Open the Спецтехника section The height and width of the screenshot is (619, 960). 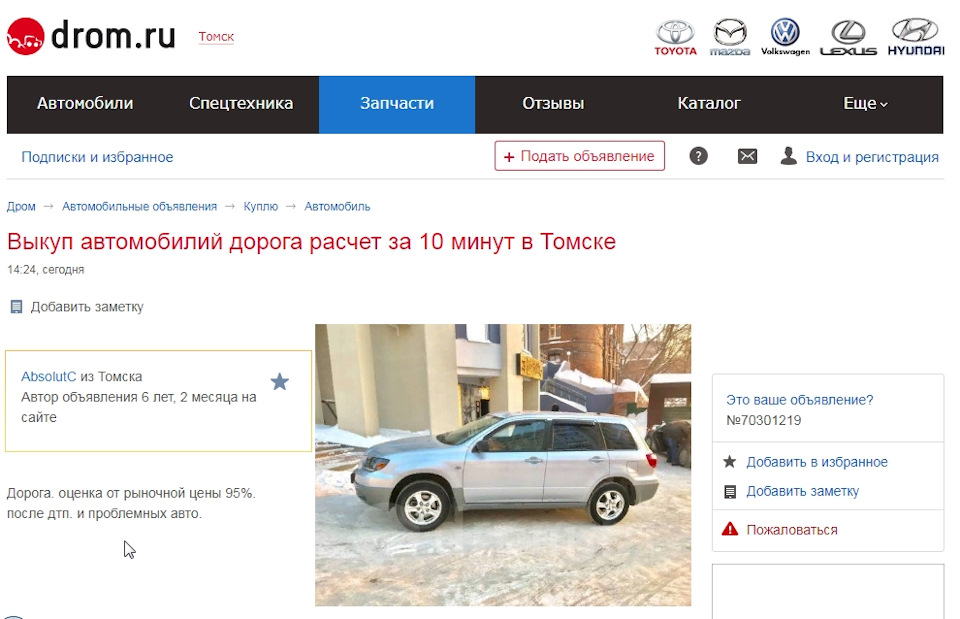coord(241,103)
